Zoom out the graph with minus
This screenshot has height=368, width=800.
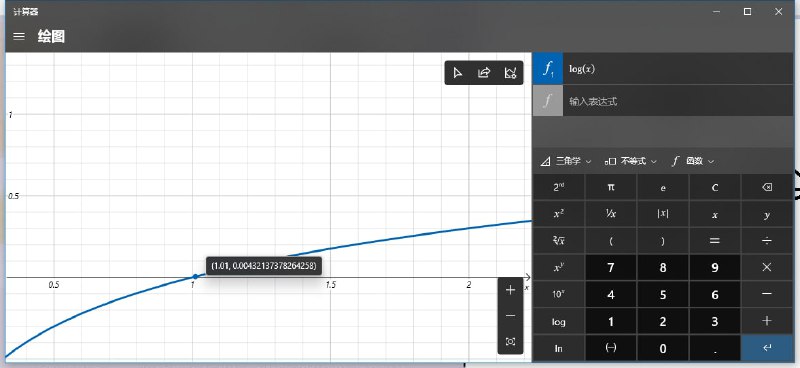[510, 316]
